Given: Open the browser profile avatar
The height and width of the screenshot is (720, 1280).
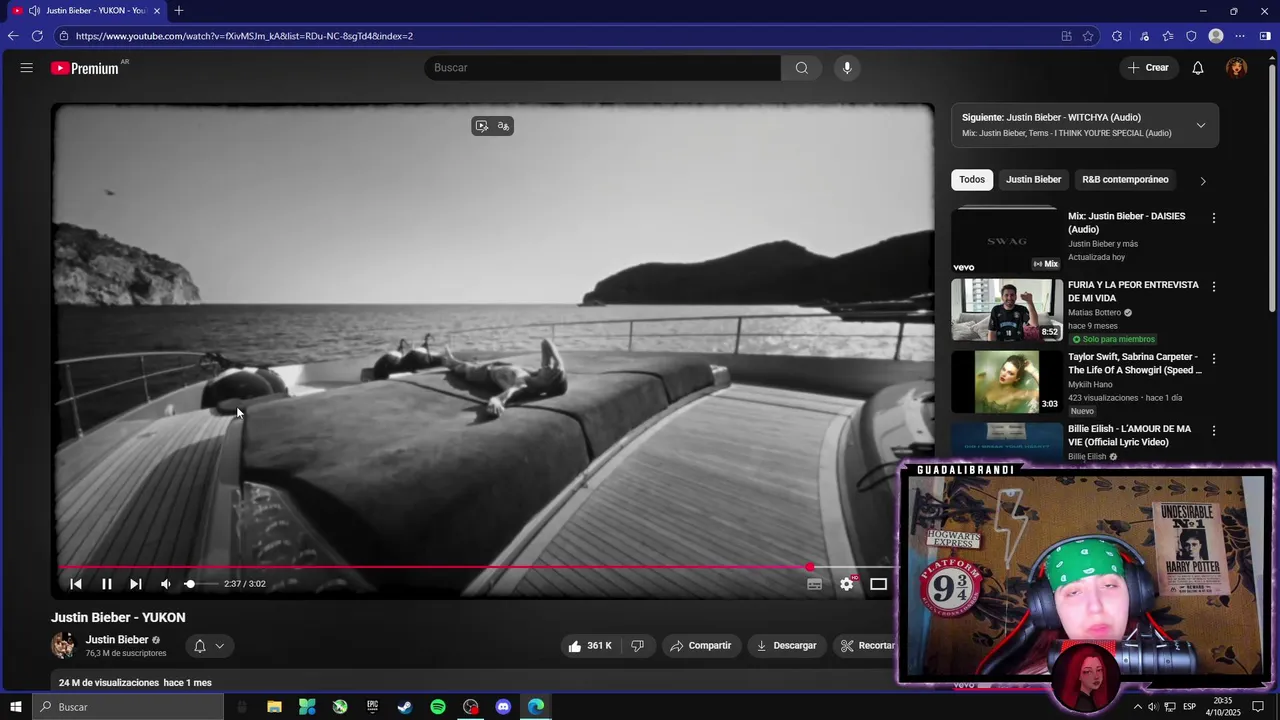Looking at the screenshot, I should coord(1216,36).
